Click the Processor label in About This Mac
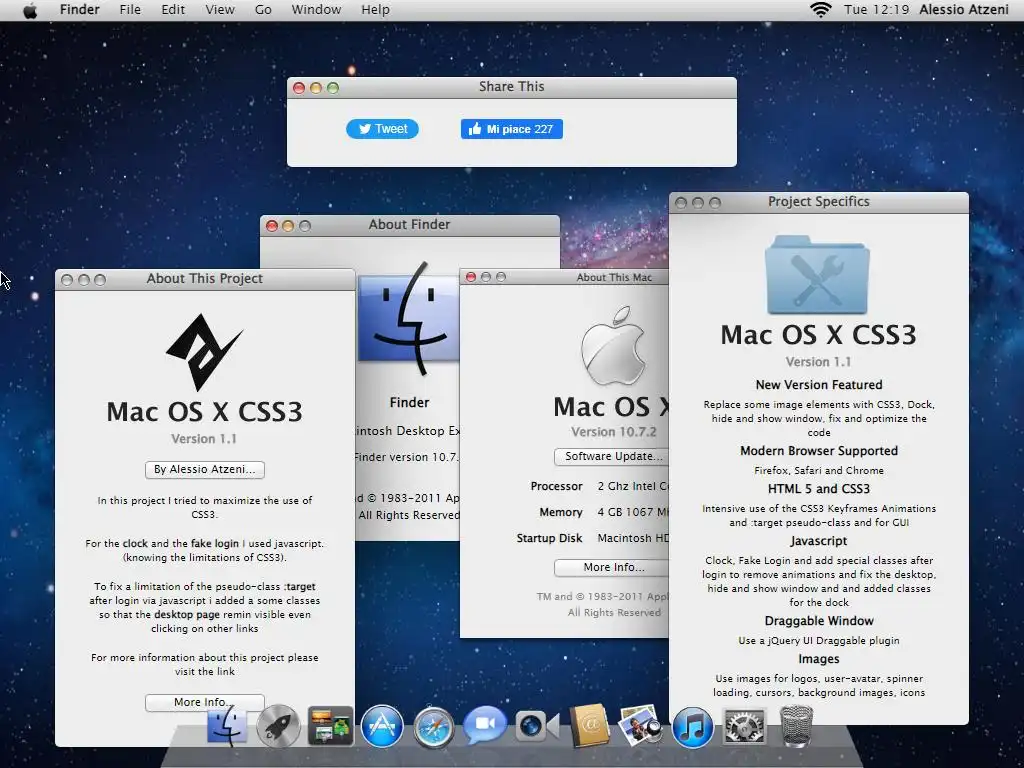1024x768 pixels. tap(556, 487)
